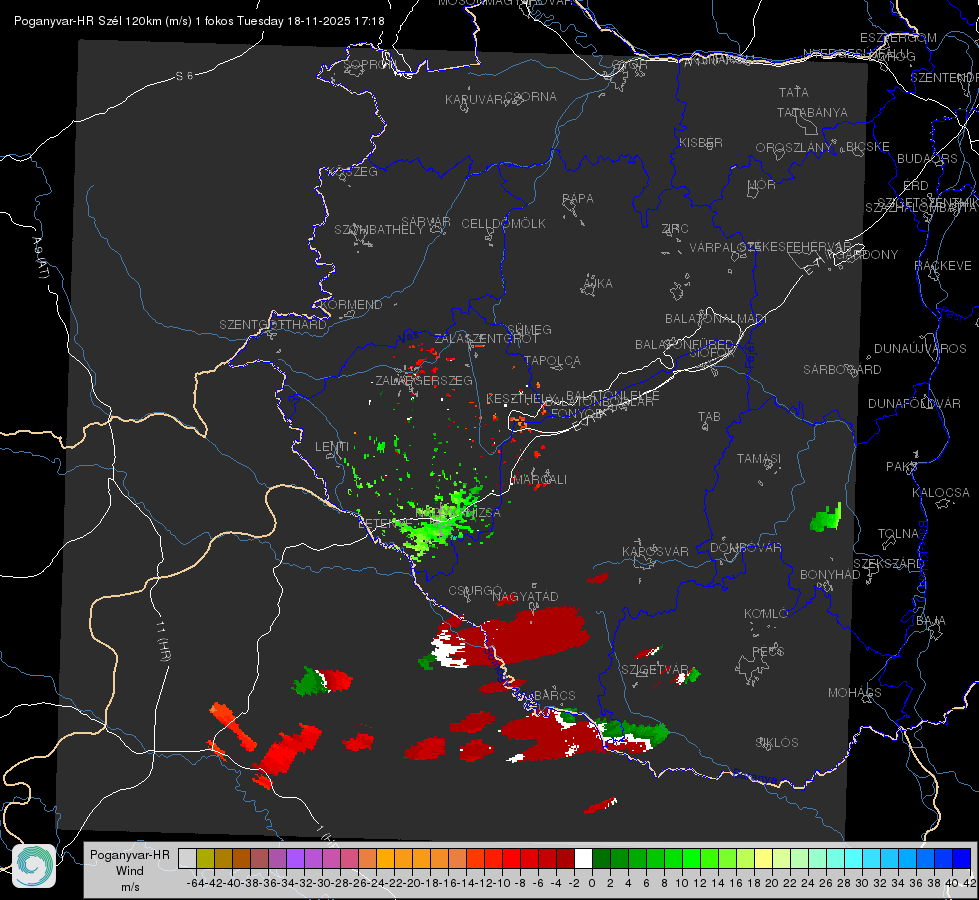979x900 pixels.
Task: Click the '0' legend value
Action: pyautogui.click(x=592, y=883)
